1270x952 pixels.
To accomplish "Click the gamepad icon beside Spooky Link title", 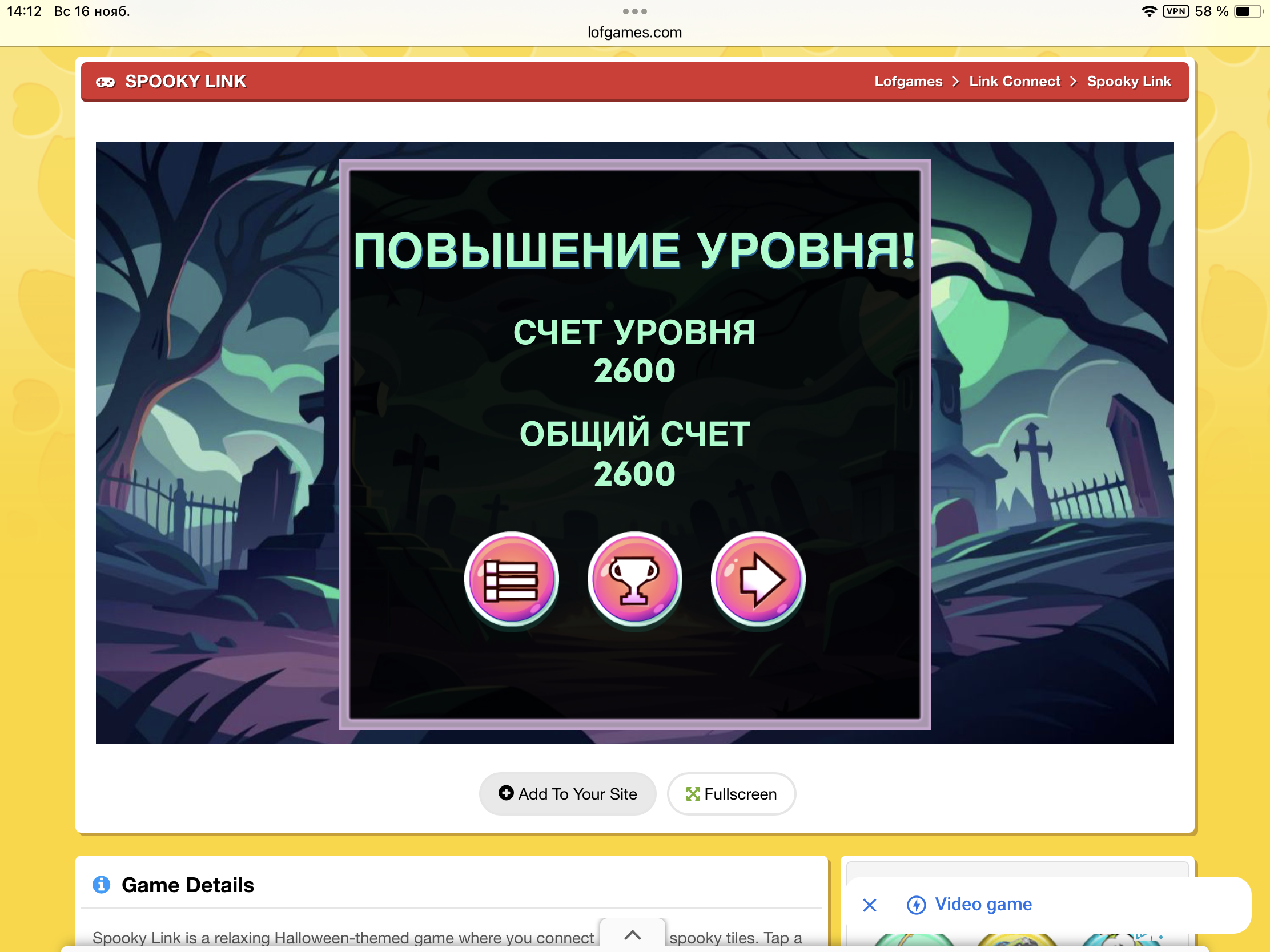I will pyautogui.click(x=105, y=82).
